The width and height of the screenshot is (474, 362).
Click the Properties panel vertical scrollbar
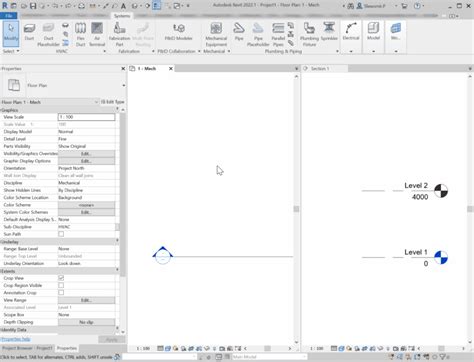coord(123,195)
